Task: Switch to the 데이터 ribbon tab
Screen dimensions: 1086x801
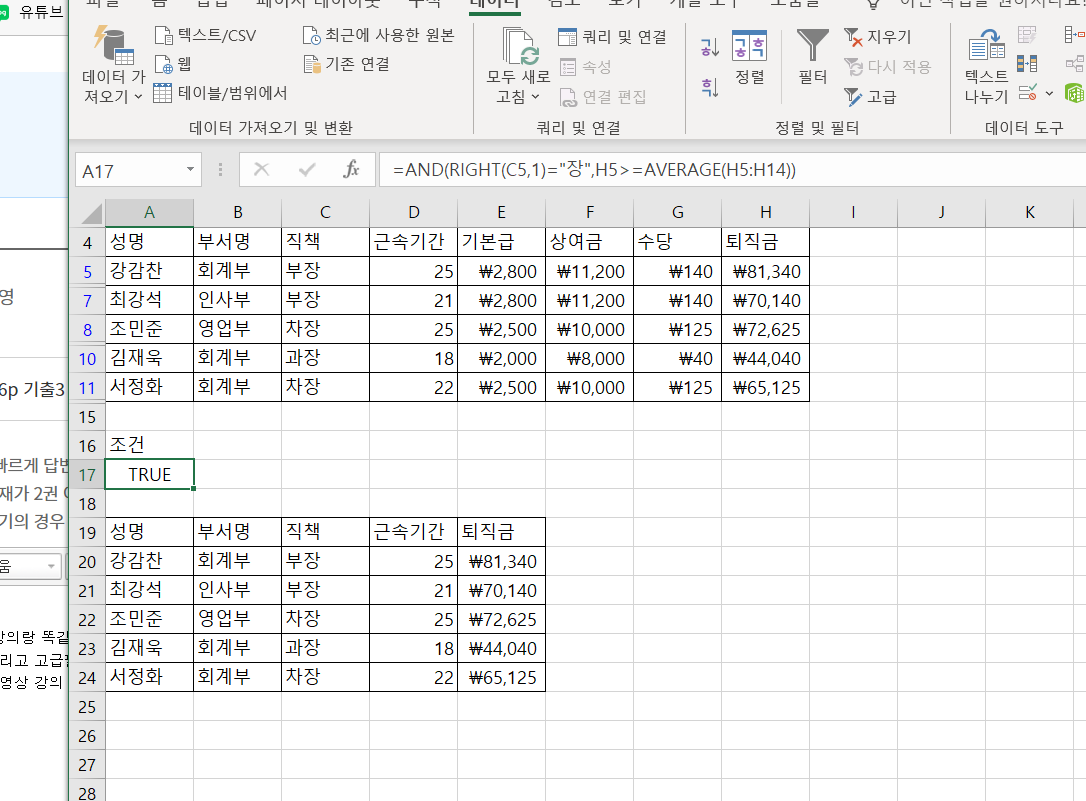Action: point(495,4)
